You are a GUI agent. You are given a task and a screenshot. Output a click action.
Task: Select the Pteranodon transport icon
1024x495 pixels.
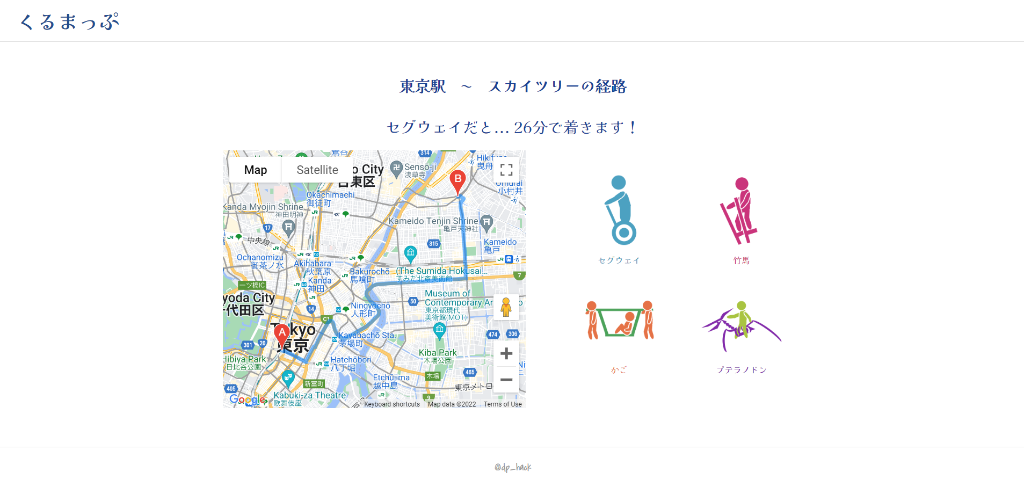click(741, 325)
